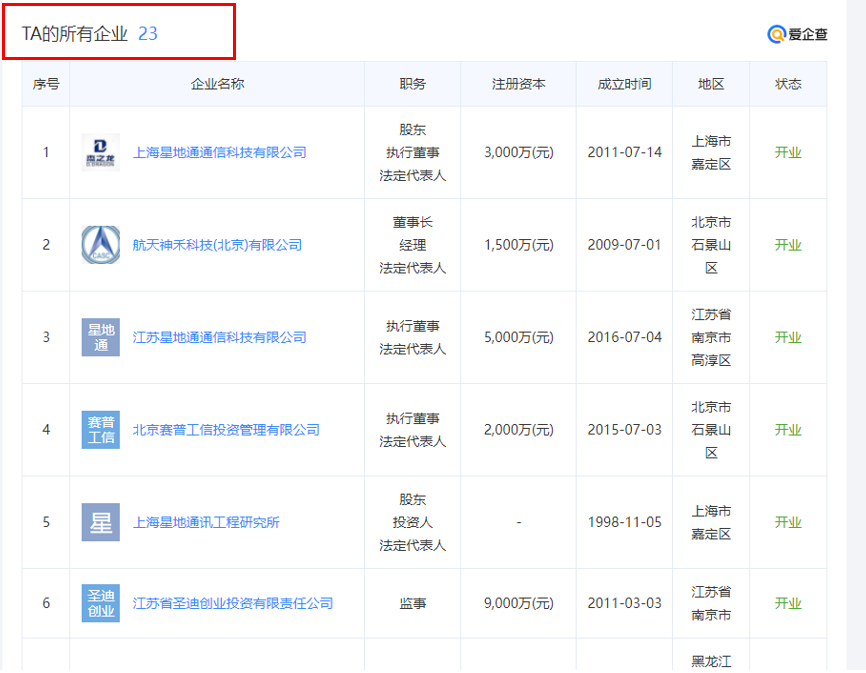Click the 上海星地通通信科技 company logo thumbnail
This screenshot has width=866, height=673.
coord(101,152)
